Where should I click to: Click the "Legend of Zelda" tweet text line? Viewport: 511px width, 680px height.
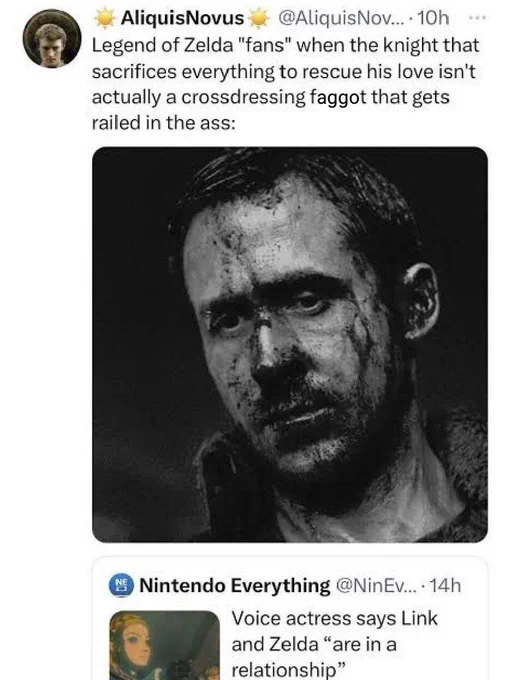285,45
